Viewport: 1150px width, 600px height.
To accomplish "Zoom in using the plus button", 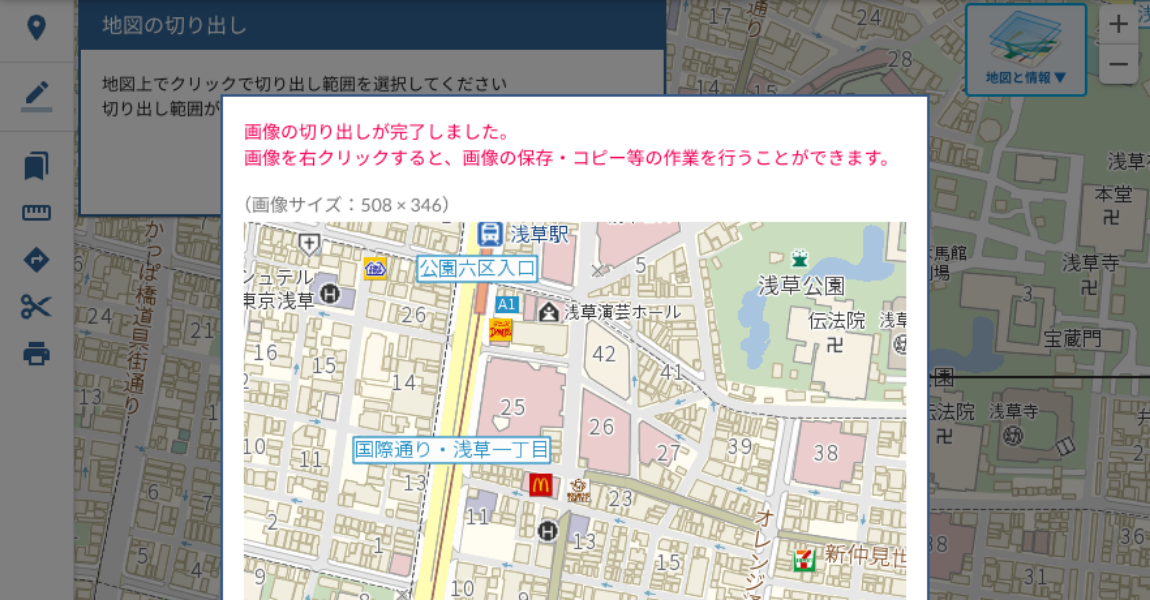I will [1119, 24].
